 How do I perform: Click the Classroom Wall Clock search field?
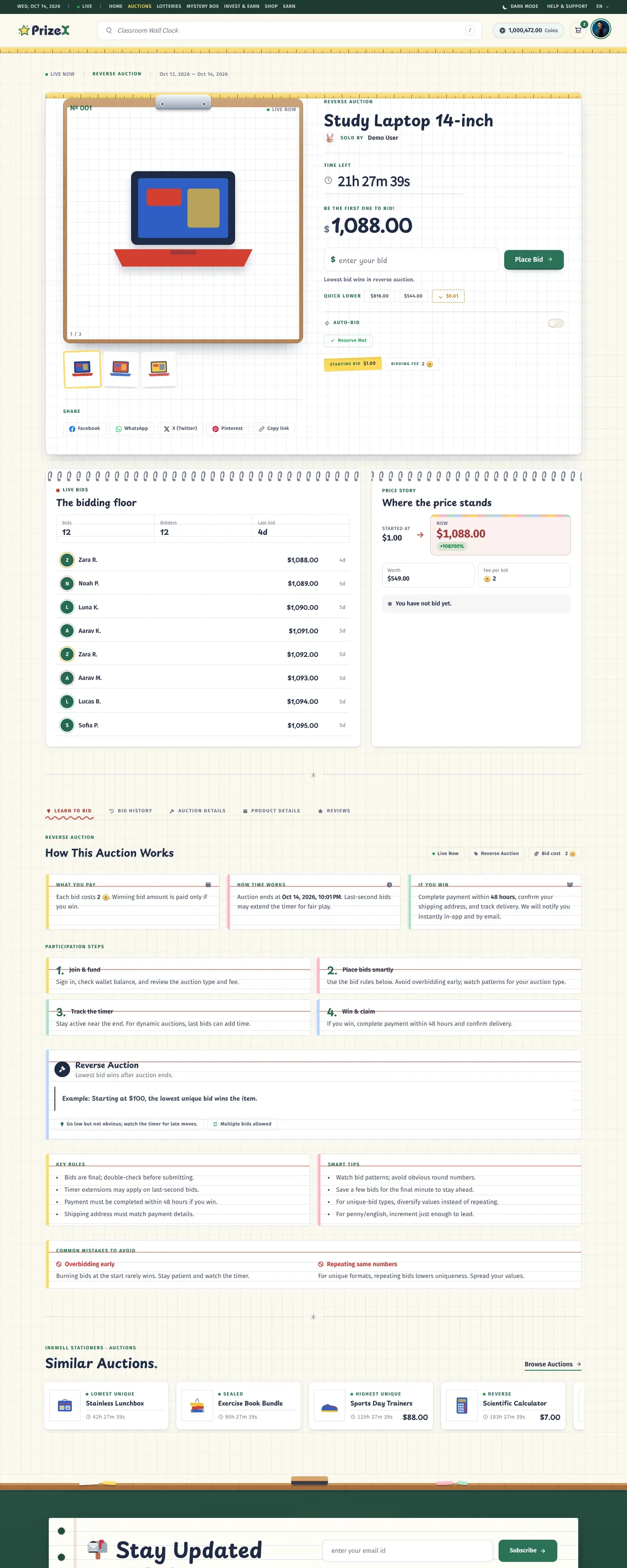click(x=289, y=30)
